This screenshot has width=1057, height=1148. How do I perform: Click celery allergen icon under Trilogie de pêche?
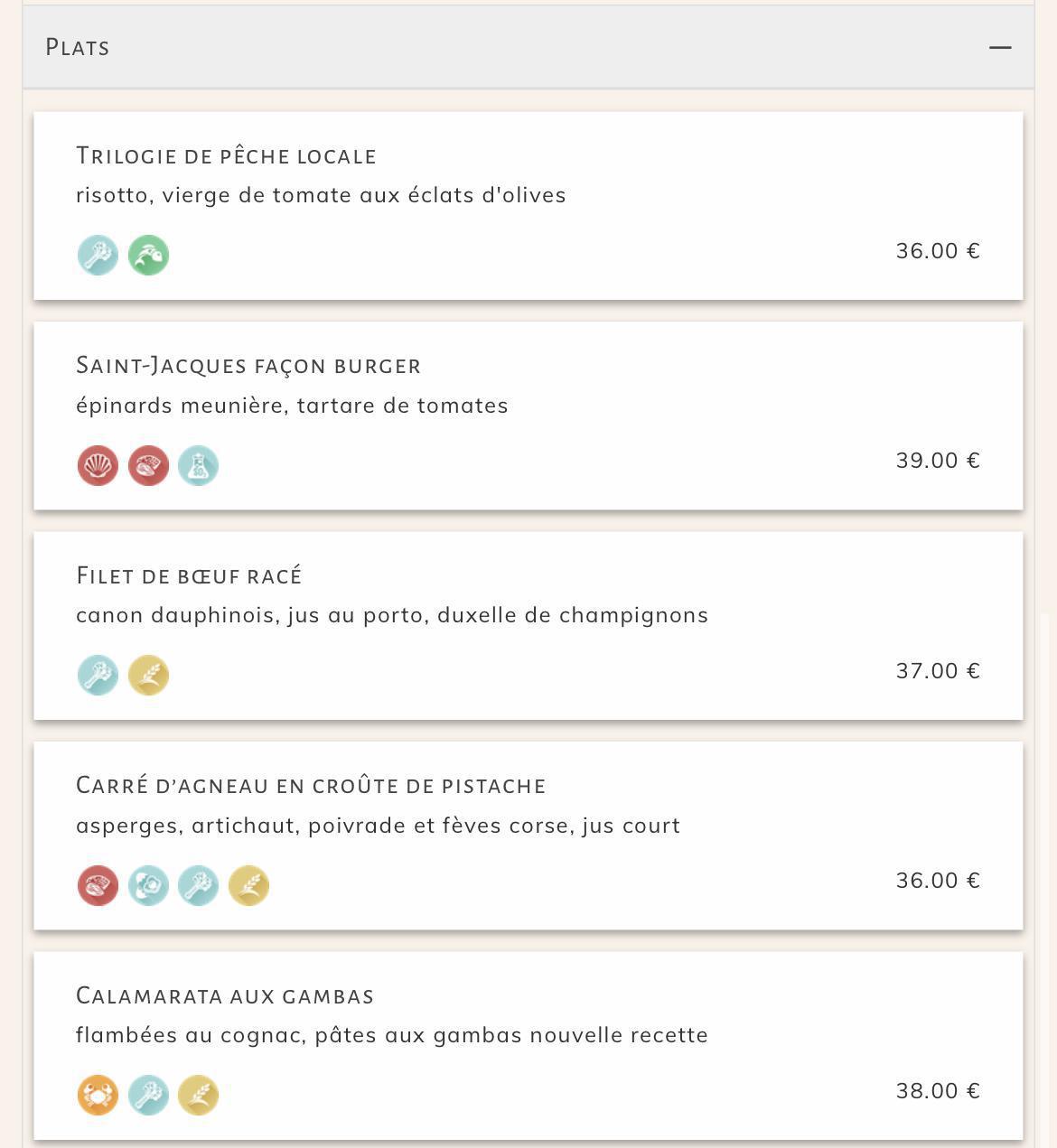click(x=98, y=255)
